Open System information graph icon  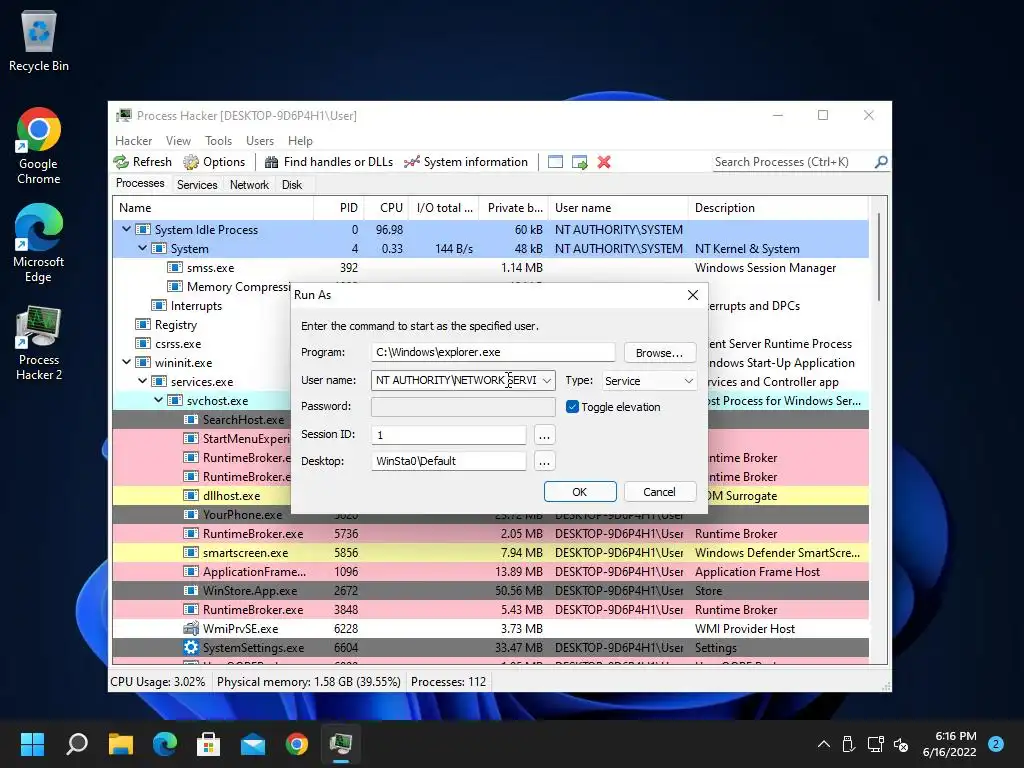[411, 162]
